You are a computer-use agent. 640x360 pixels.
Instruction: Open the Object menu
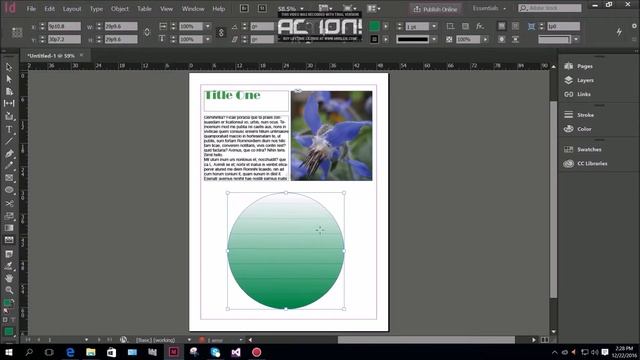(x=120, y=9)
